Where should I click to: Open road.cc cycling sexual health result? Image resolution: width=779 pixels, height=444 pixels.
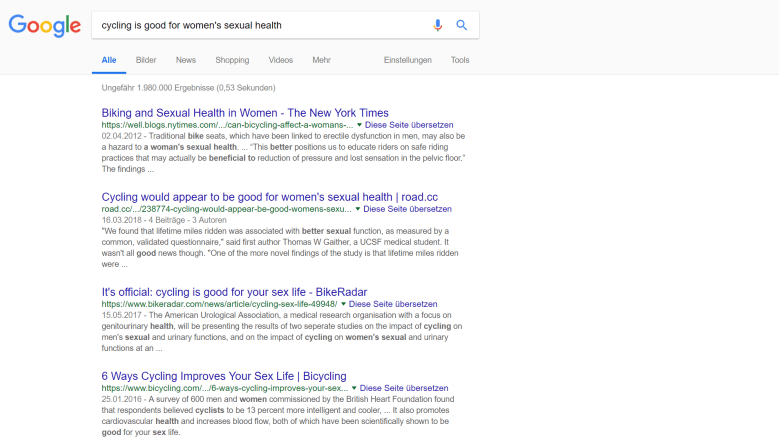270,197
